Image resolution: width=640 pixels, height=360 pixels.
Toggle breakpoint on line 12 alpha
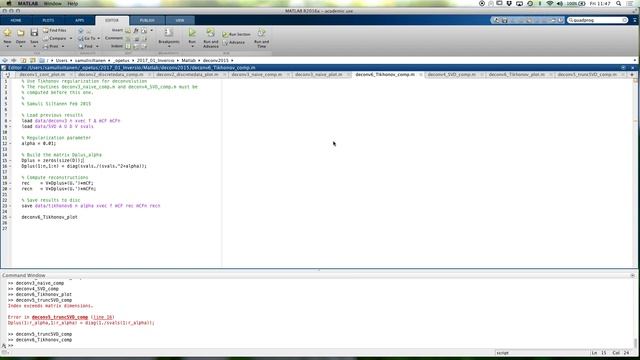10,144
